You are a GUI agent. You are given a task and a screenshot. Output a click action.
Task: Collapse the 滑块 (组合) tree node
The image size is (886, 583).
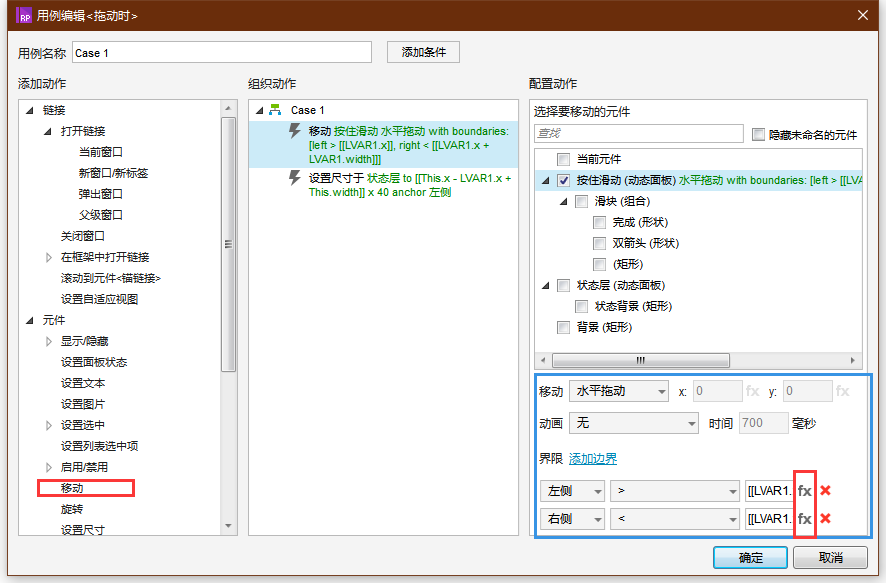point(564,202)
